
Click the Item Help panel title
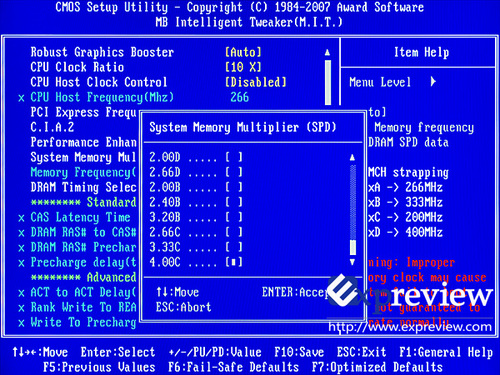pyautogui.click(x=421, y=52)
